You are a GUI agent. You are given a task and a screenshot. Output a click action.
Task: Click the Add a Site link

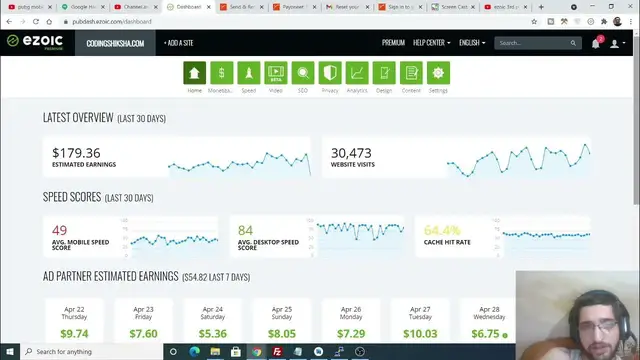pos(179,43)
